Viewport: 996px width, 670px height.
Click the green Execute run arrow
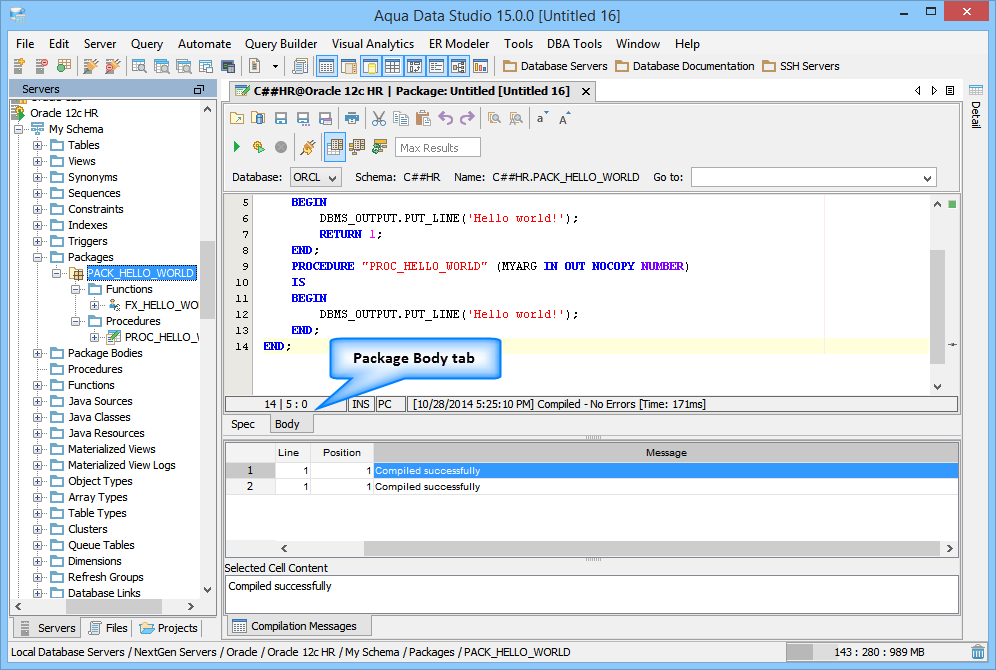pyautogui.click(x=237, y=147)
